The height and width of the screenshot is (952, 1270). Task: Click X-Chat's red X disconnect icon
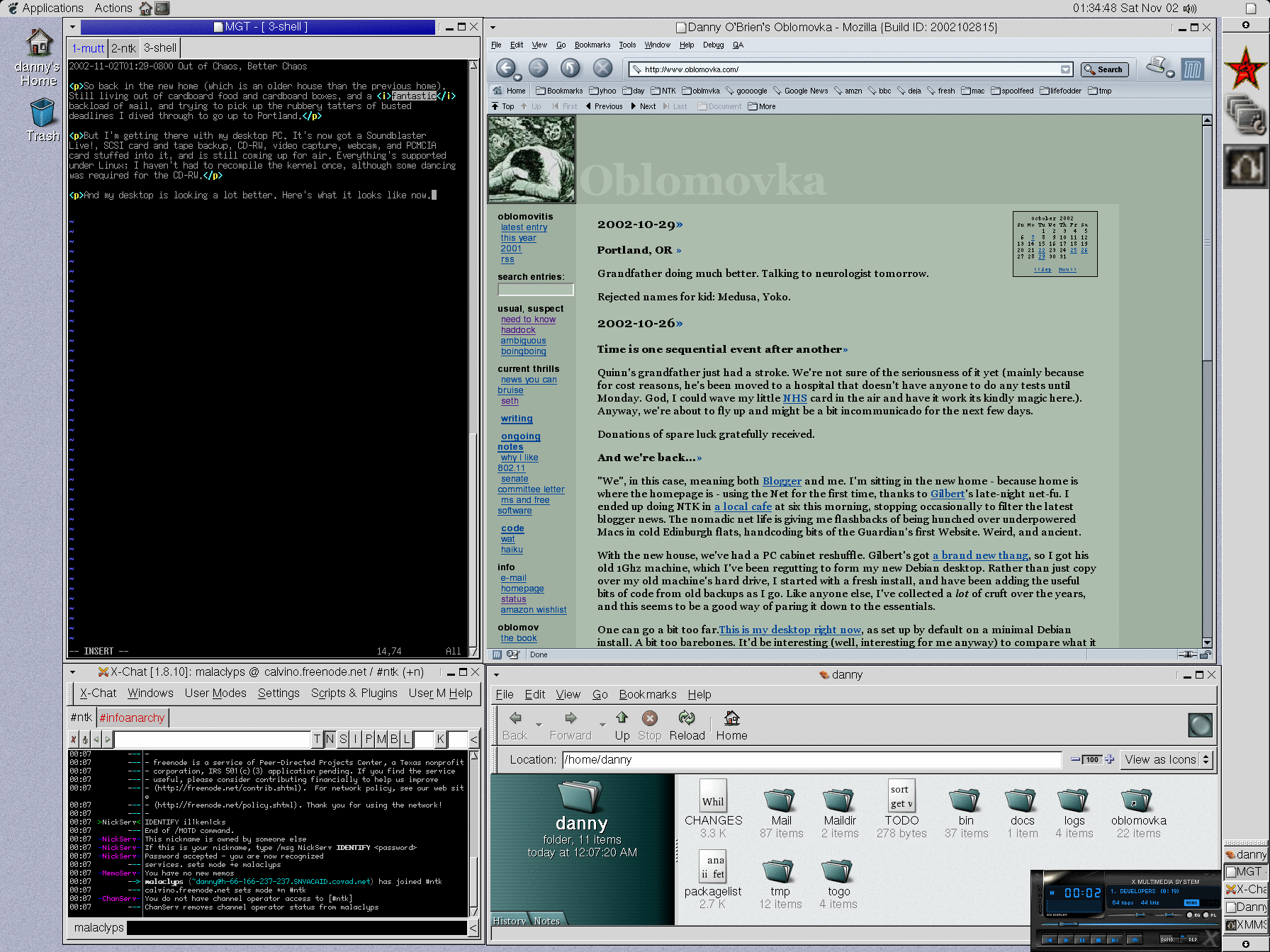74,739
